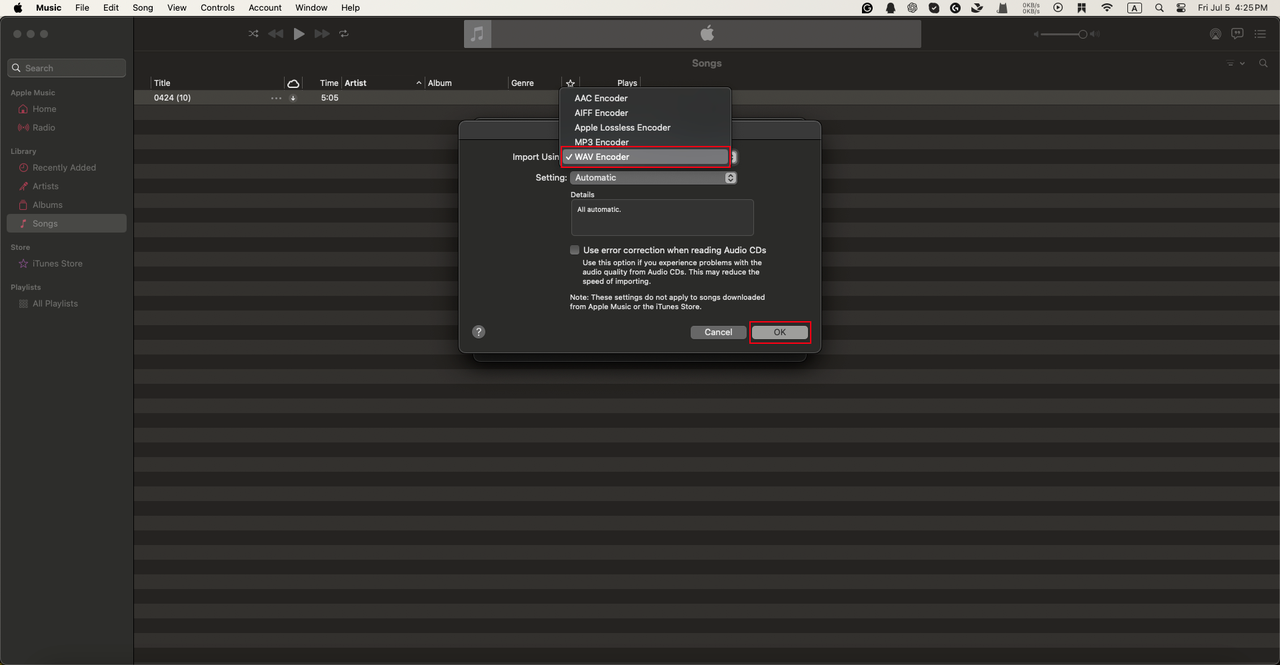
Task: Open the Help menu
Action: [x=350, y=7]
